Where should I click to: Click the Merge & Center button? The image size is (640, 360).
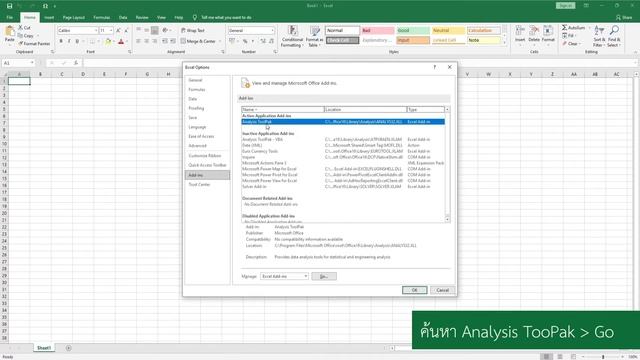point(198,41)
